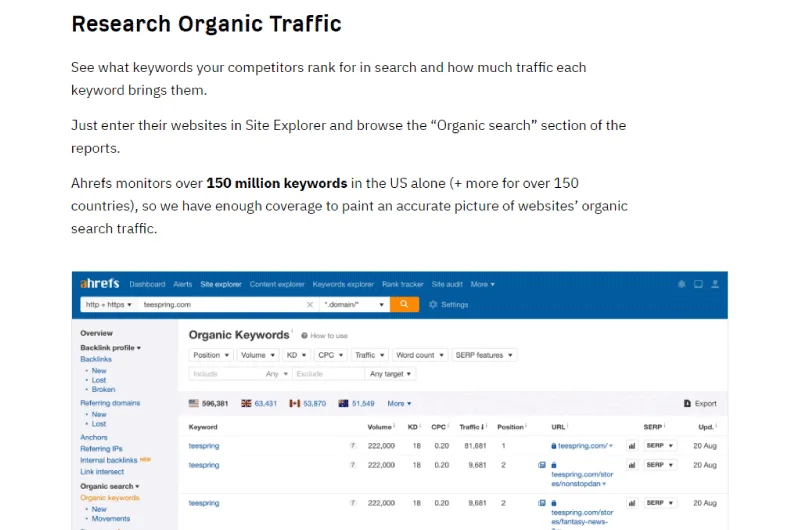Open the KD filter dropdown
This screenshot has width=800, height=530.
296,355
